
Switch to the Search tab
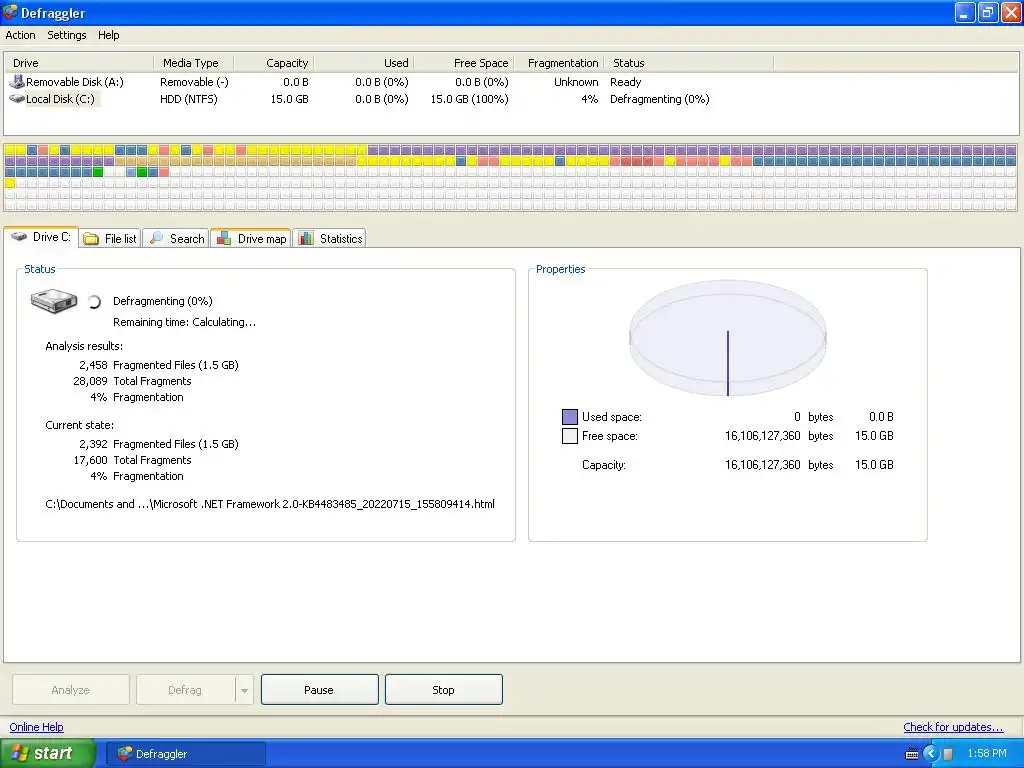pyautogui.click(x=176, y=238)
